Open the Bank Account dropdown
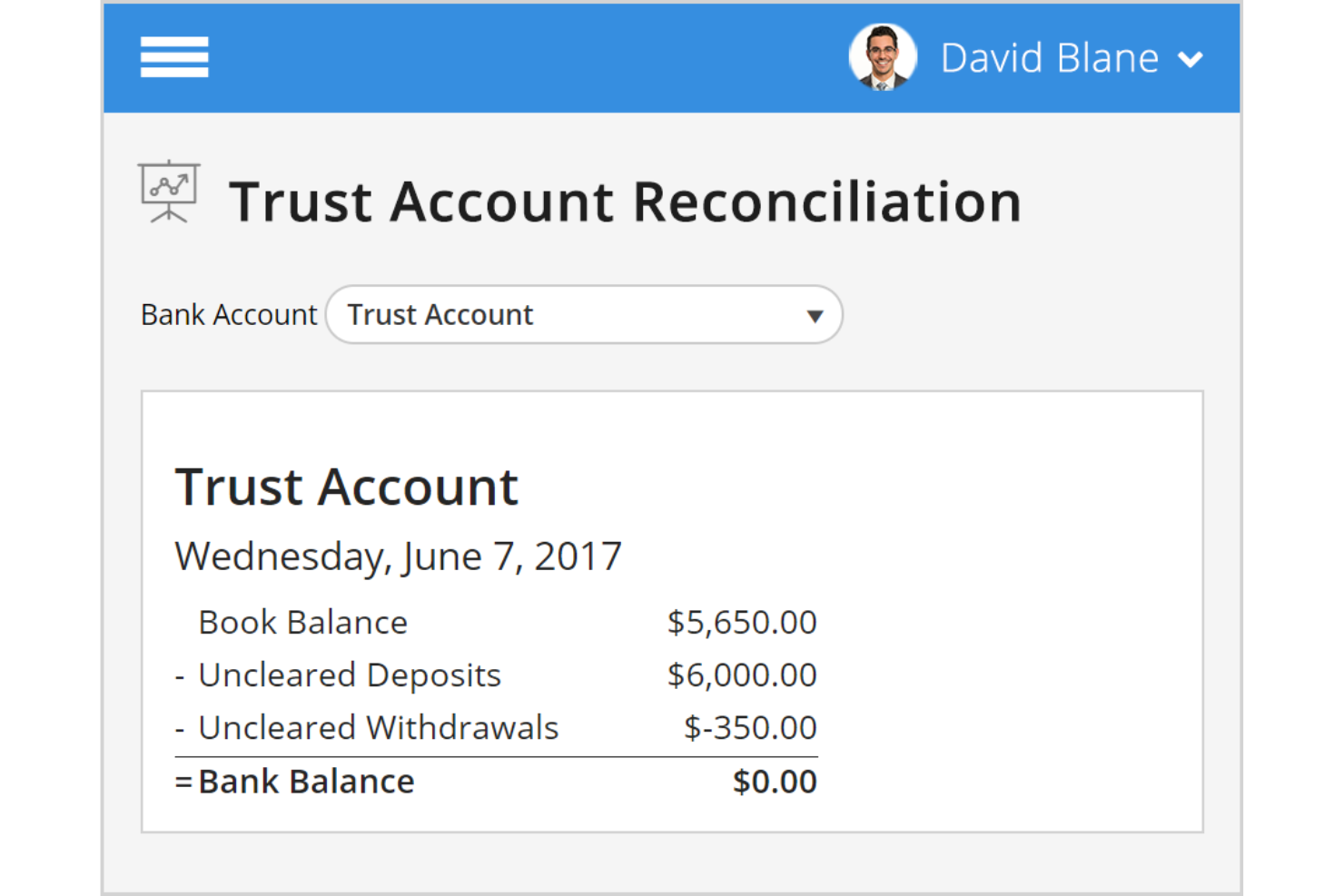Image resolution: width=1344 pixels, height=896 pixels. (x=584, y=315)
